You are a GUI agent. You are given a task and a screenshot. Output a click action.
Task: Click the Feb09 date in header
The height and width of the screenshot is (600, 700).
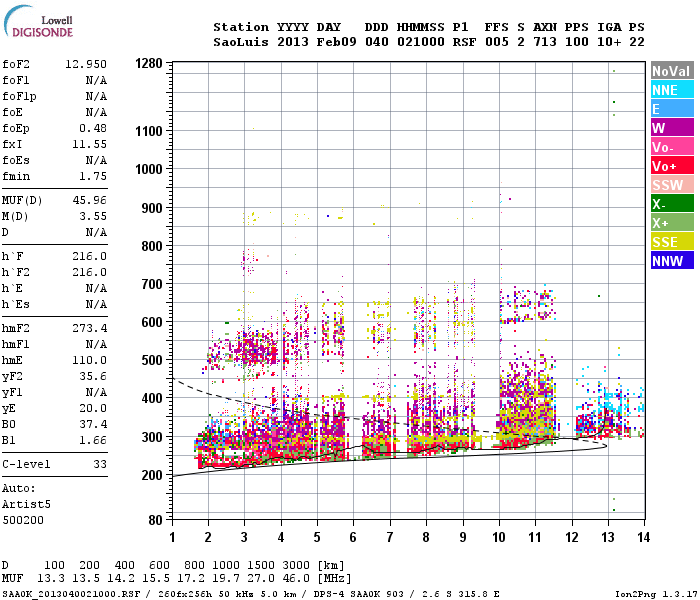coord(337,42)
